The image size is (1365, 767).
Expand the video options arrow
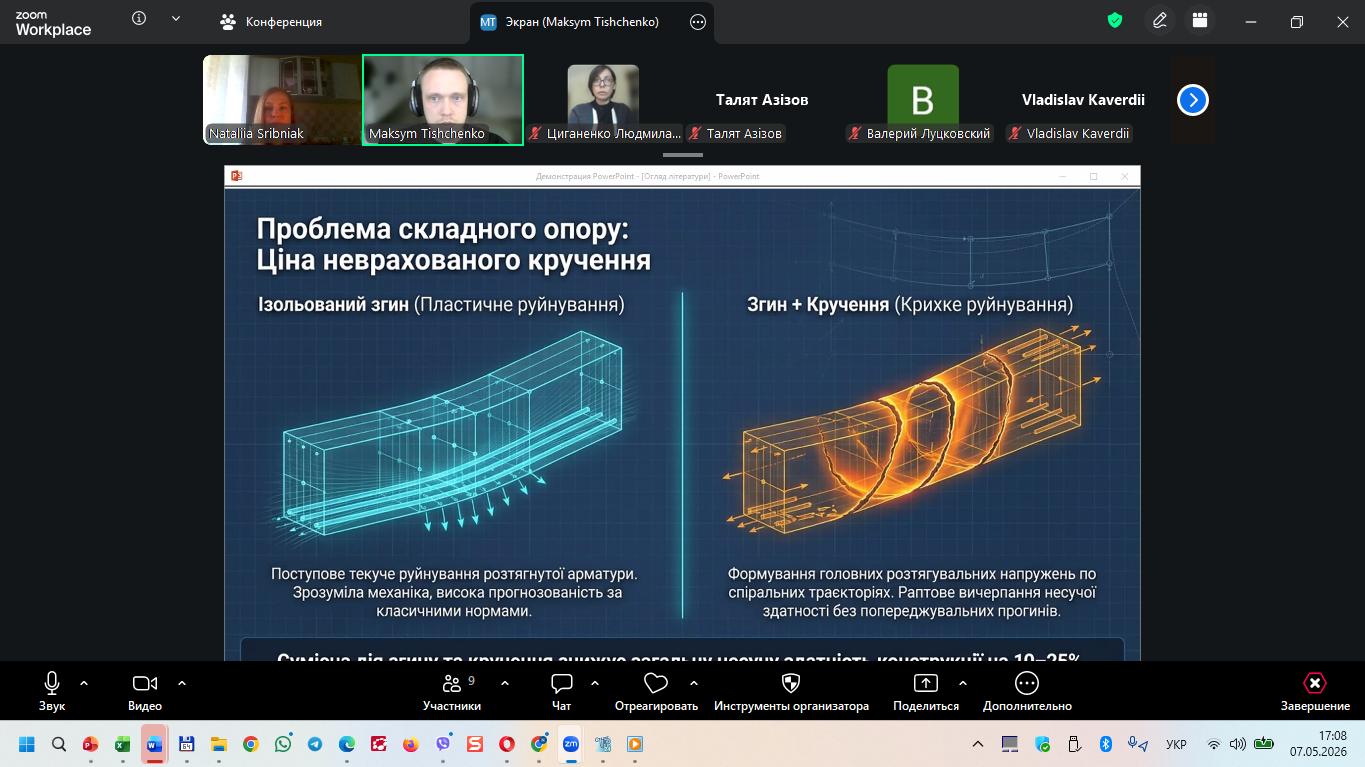pyautogui.click(x=182, y=683)
